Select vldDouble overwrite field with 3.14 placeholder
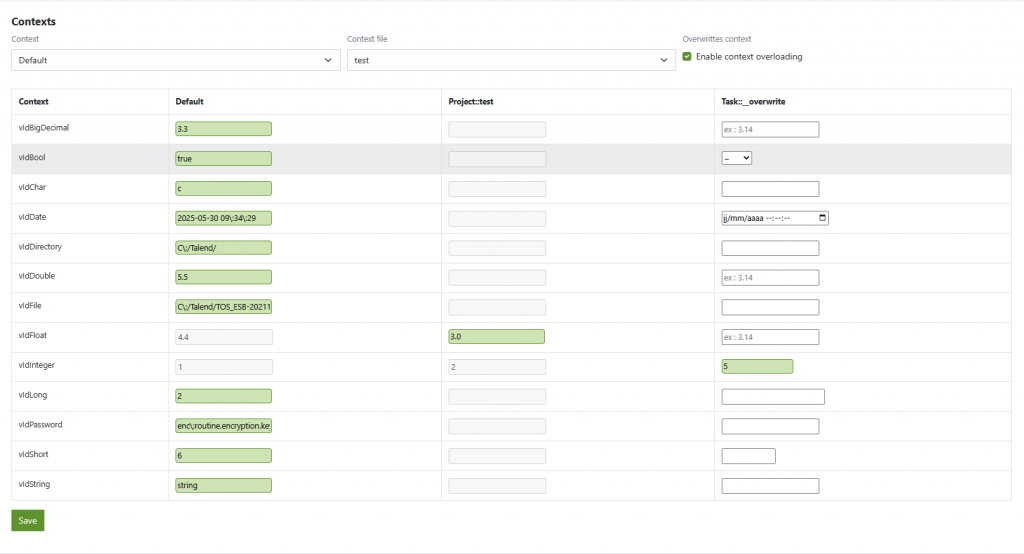Viewport: 1024px width, 554px height. pos(770,278)
